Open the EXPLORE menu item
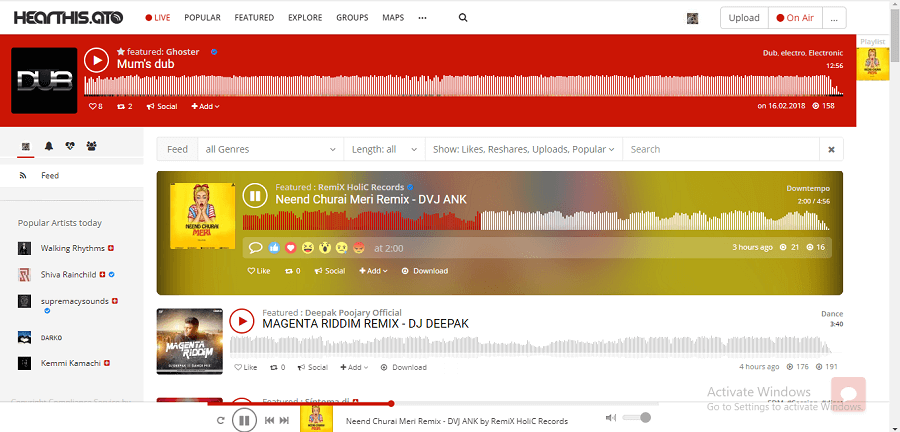This screenshot has width=900, height=432. (305, 18)
